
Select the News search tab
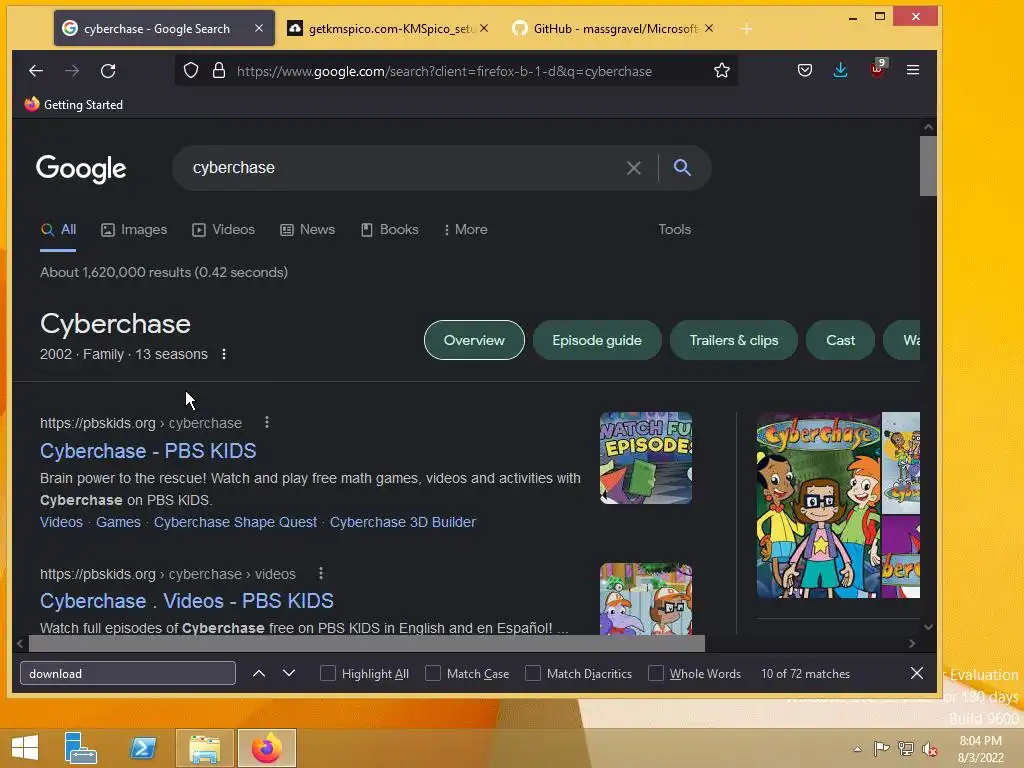308,229
